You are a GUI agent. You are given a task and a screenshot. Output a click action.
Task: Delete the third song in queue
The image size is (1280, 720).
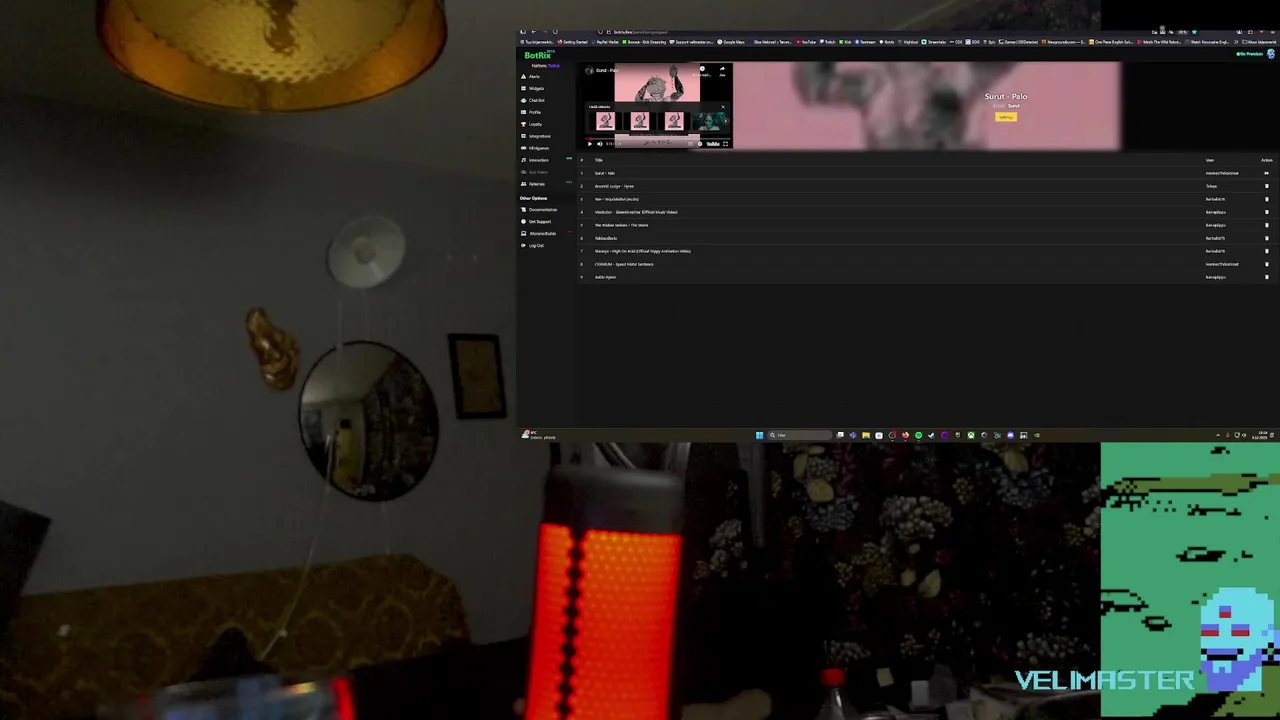click(x=1267, y=199)
